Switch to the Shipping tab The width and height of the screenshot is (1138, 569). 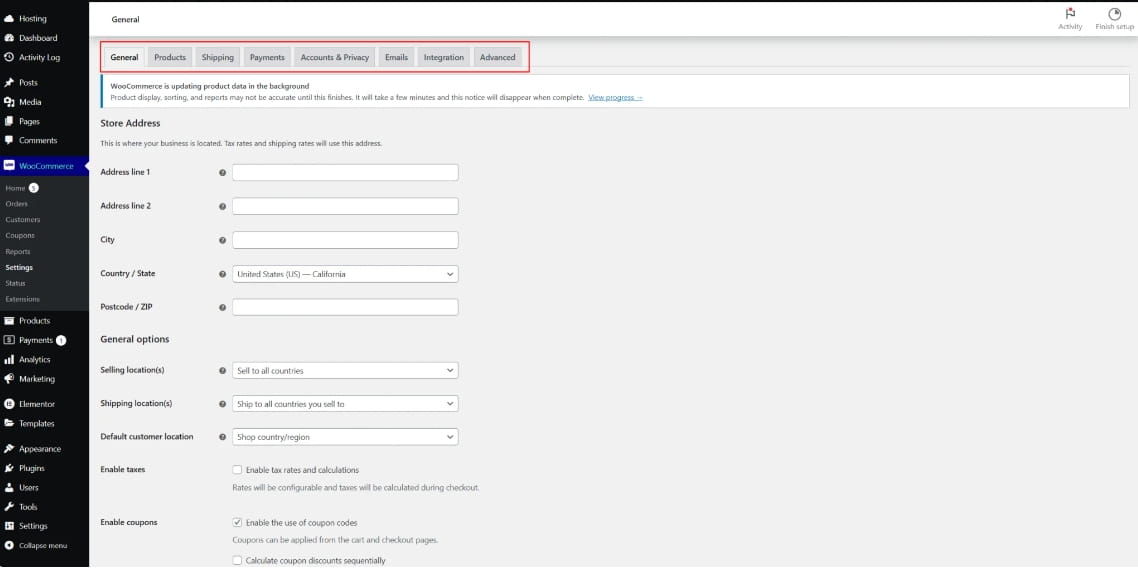pyautogui.click(x=217, y=57)
